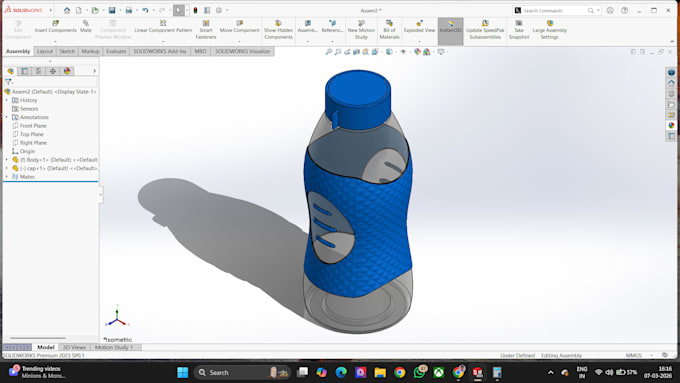Open the DimXpertManager crosshair tab
The width and height of the screenshot is (680, 383).
point(53,71)
